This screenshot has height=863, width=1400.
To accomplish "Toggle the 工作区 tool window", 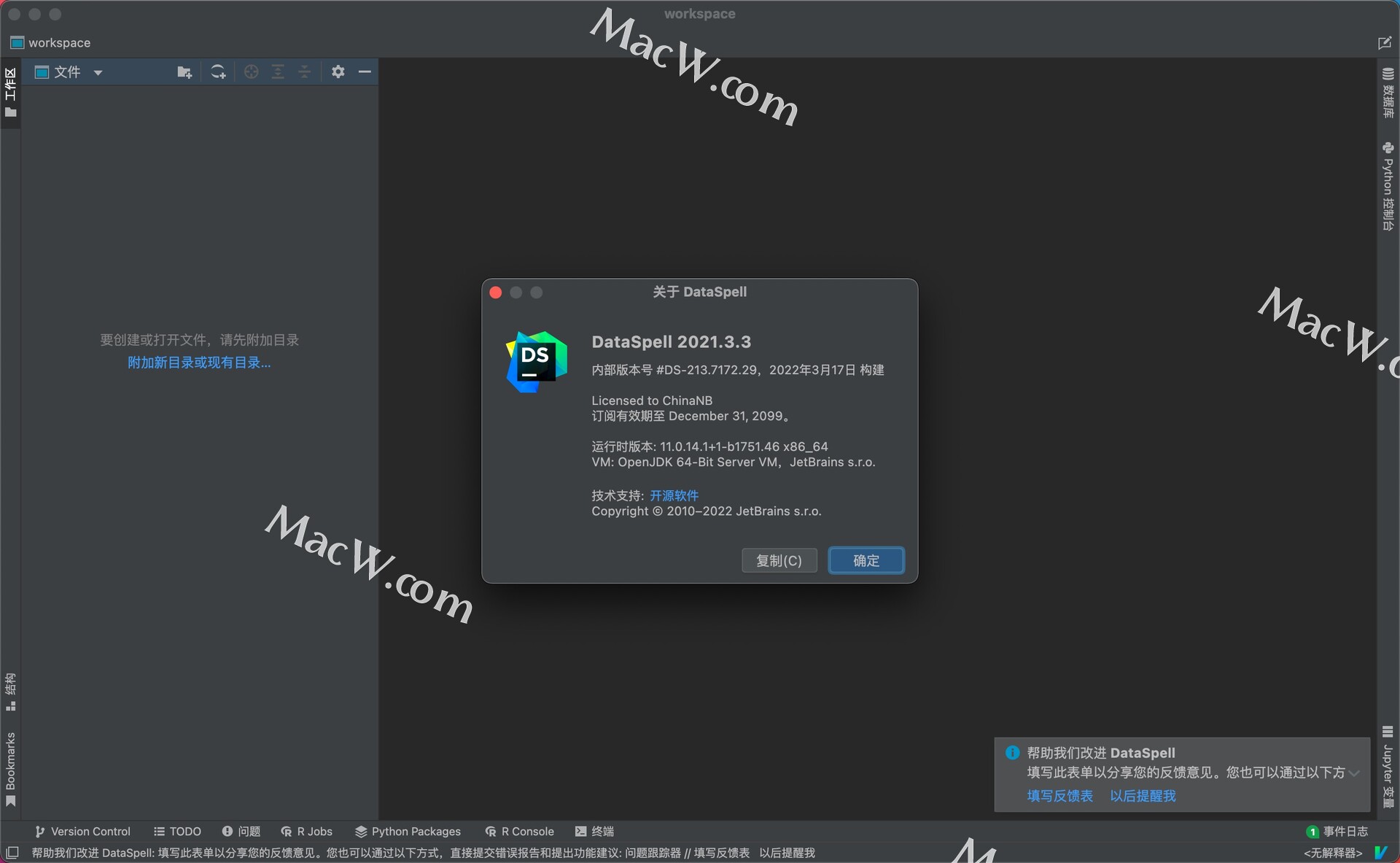I will click(10, 93).
